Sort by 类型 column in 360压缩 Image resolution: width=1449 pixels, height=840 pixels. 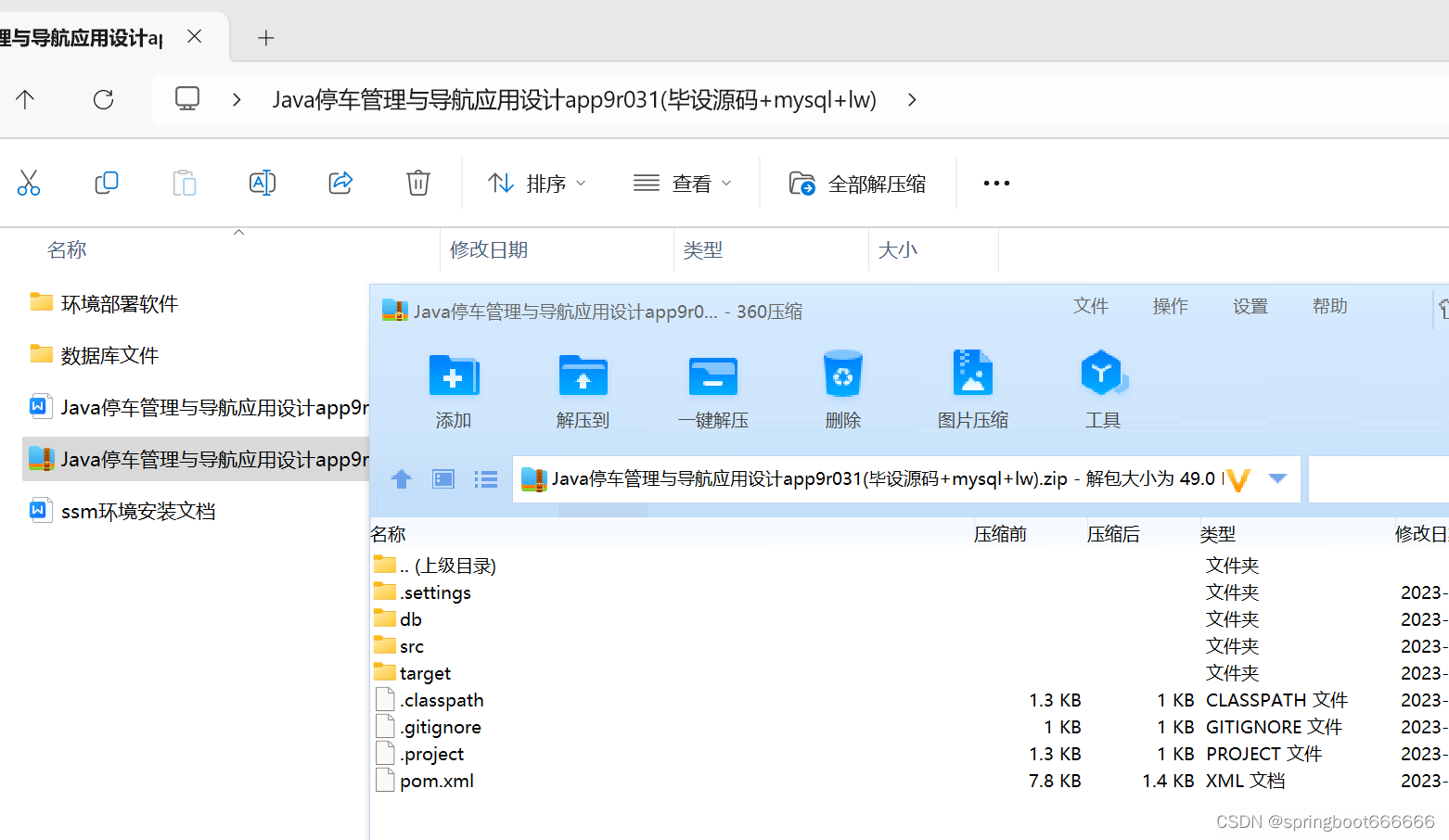coord(1218,534)
